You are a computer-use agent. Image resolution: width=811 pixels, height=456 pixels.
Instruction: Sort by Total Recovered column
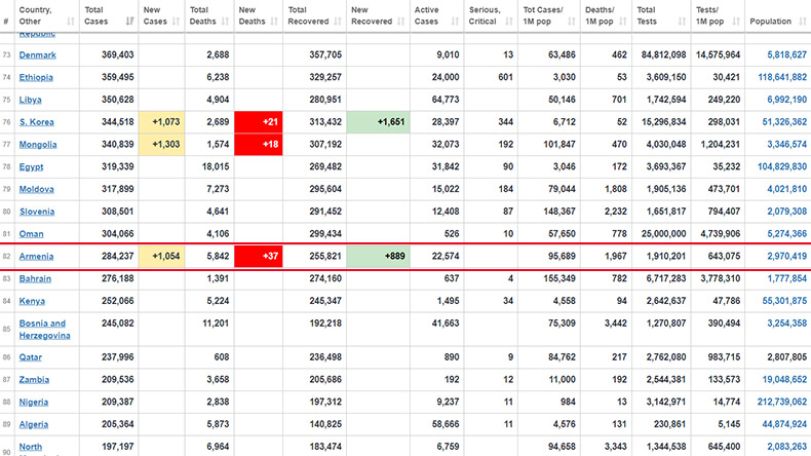click(314, 16)
